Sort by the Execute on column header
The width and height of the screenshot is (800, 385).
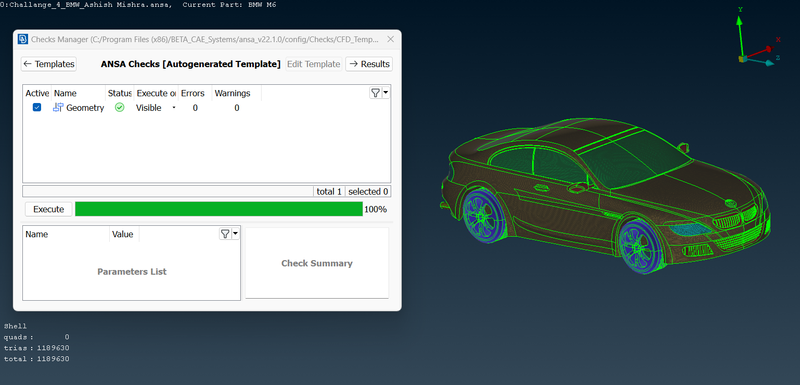click(x=156, y=93)
